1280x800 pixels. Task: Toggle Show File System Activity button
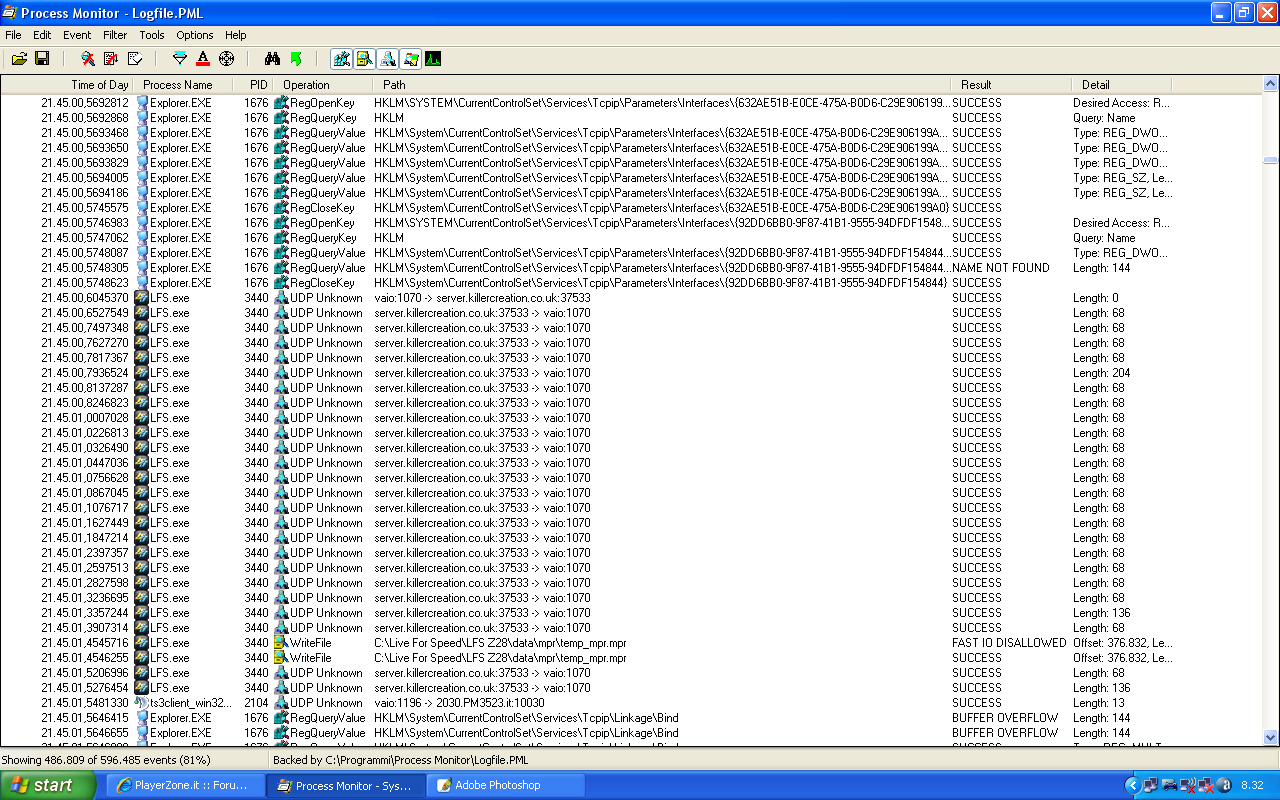[x=364, y=59]
